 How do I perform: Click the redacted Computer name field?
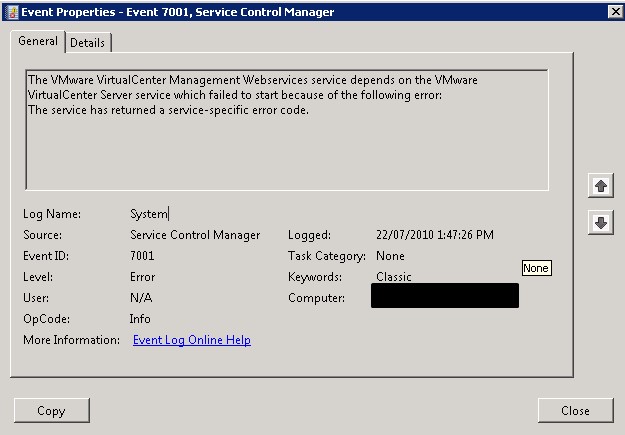444,296
